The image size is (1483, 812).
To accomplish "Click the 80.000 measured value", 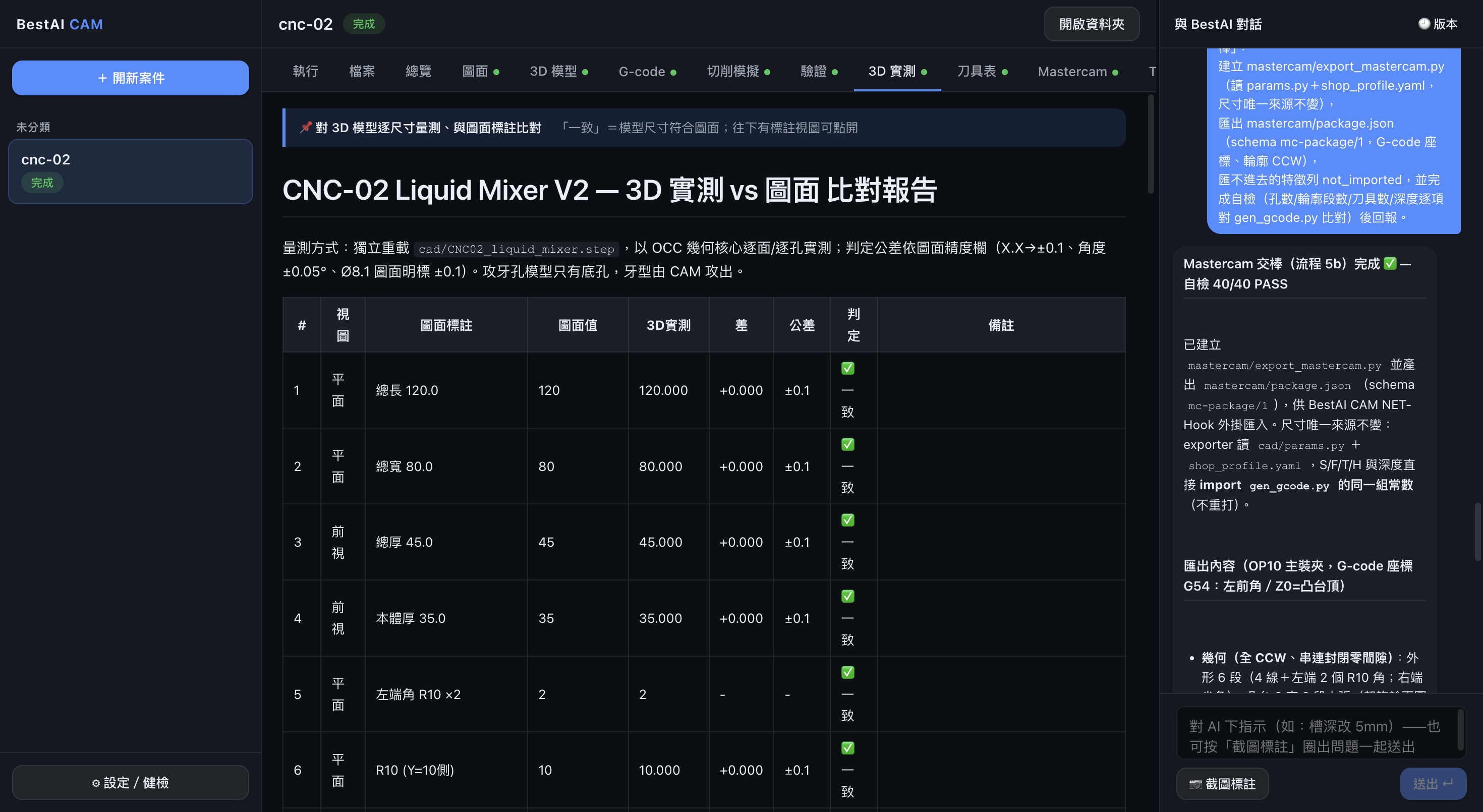I will (660, 466).
